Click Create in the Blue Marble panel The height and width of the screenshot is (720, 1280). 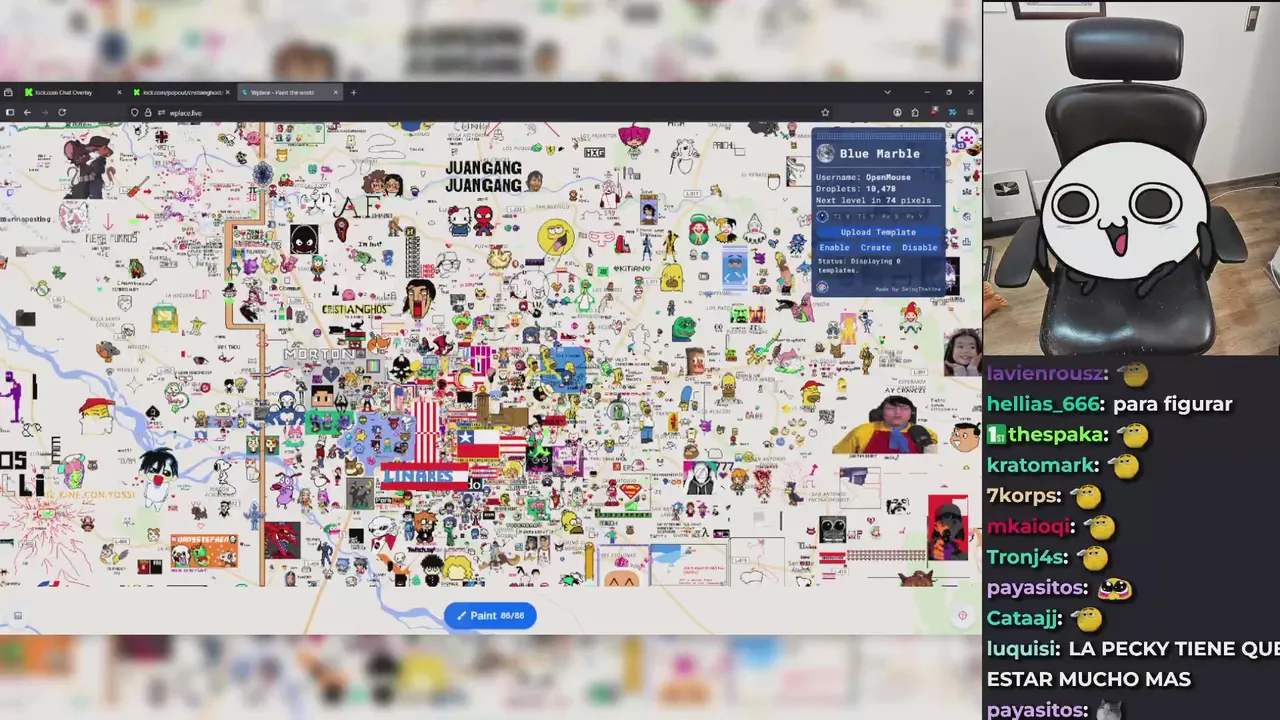click(875, 247)
